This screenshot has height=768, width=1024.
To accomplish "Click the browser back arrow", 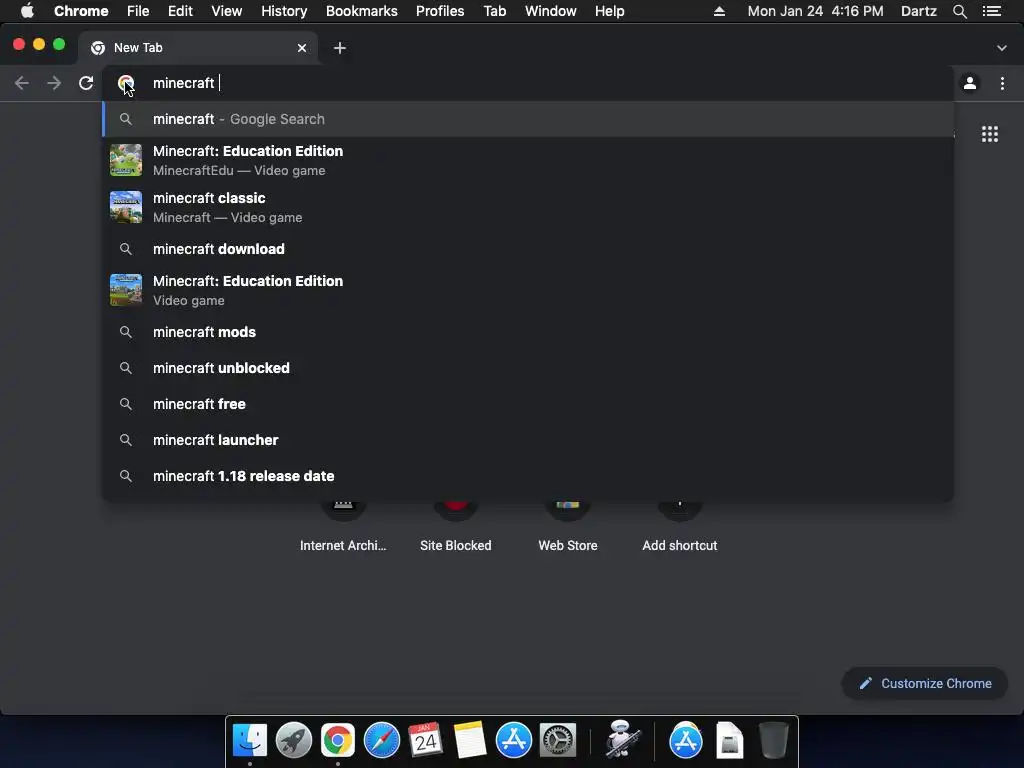I will click(22, 83).
